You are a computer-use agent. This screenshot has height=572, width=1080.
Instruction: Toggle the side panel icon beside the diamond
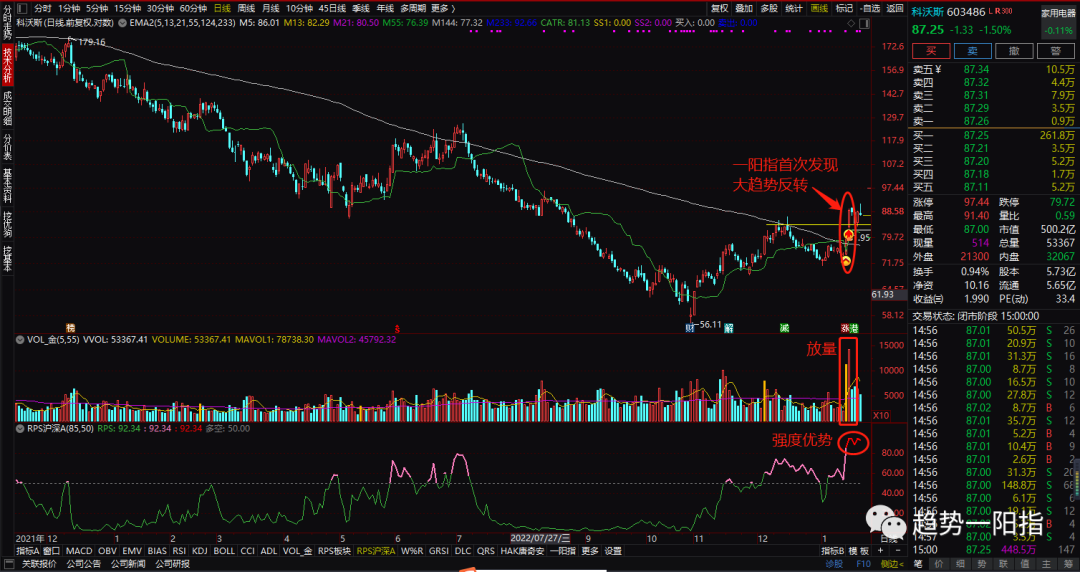864,23
